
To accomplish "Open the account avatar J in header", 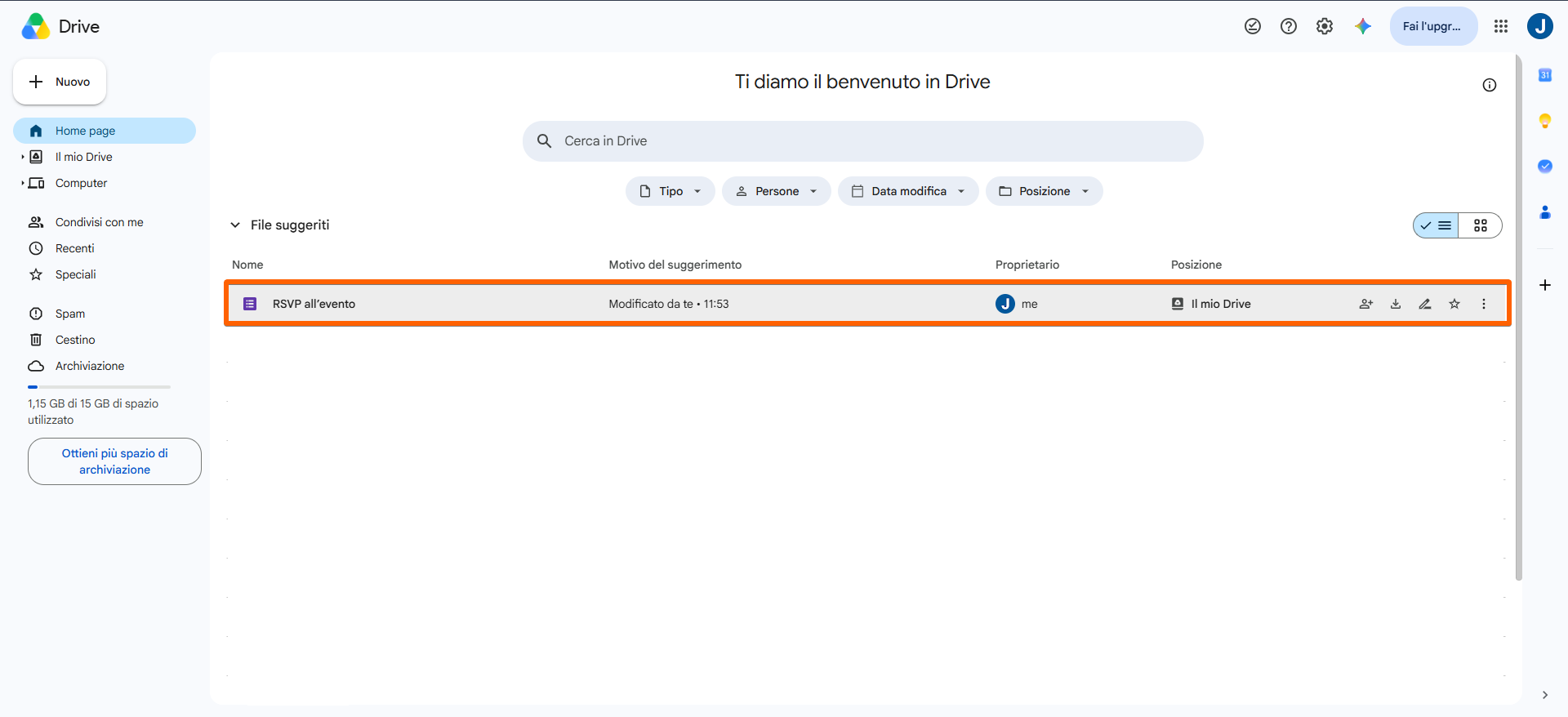I will click(1540, 26).
